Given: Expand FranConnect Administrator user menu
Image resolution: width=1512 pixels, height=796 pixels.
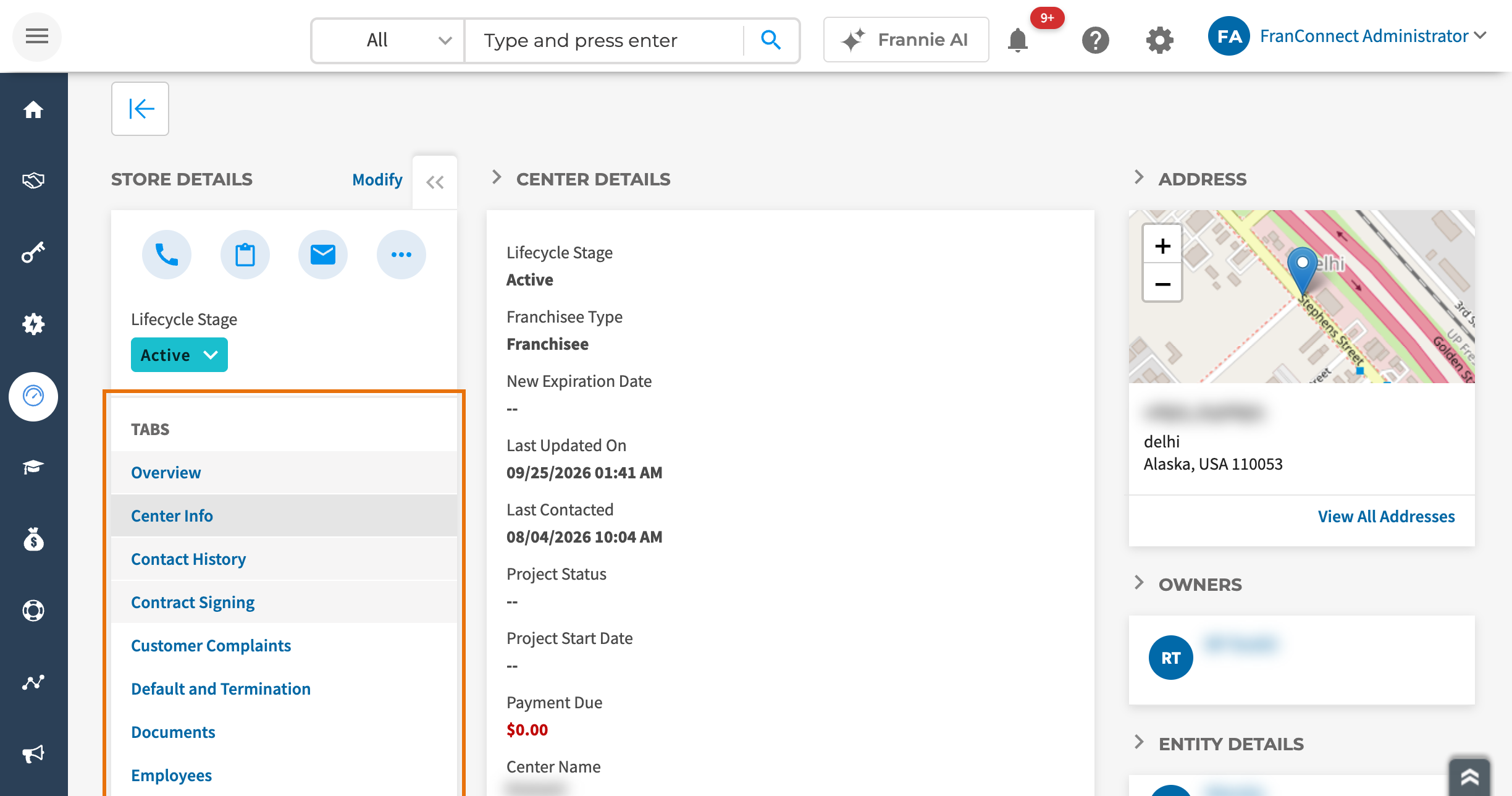Looking at the screenshot, I should [x=1372, y=36].
